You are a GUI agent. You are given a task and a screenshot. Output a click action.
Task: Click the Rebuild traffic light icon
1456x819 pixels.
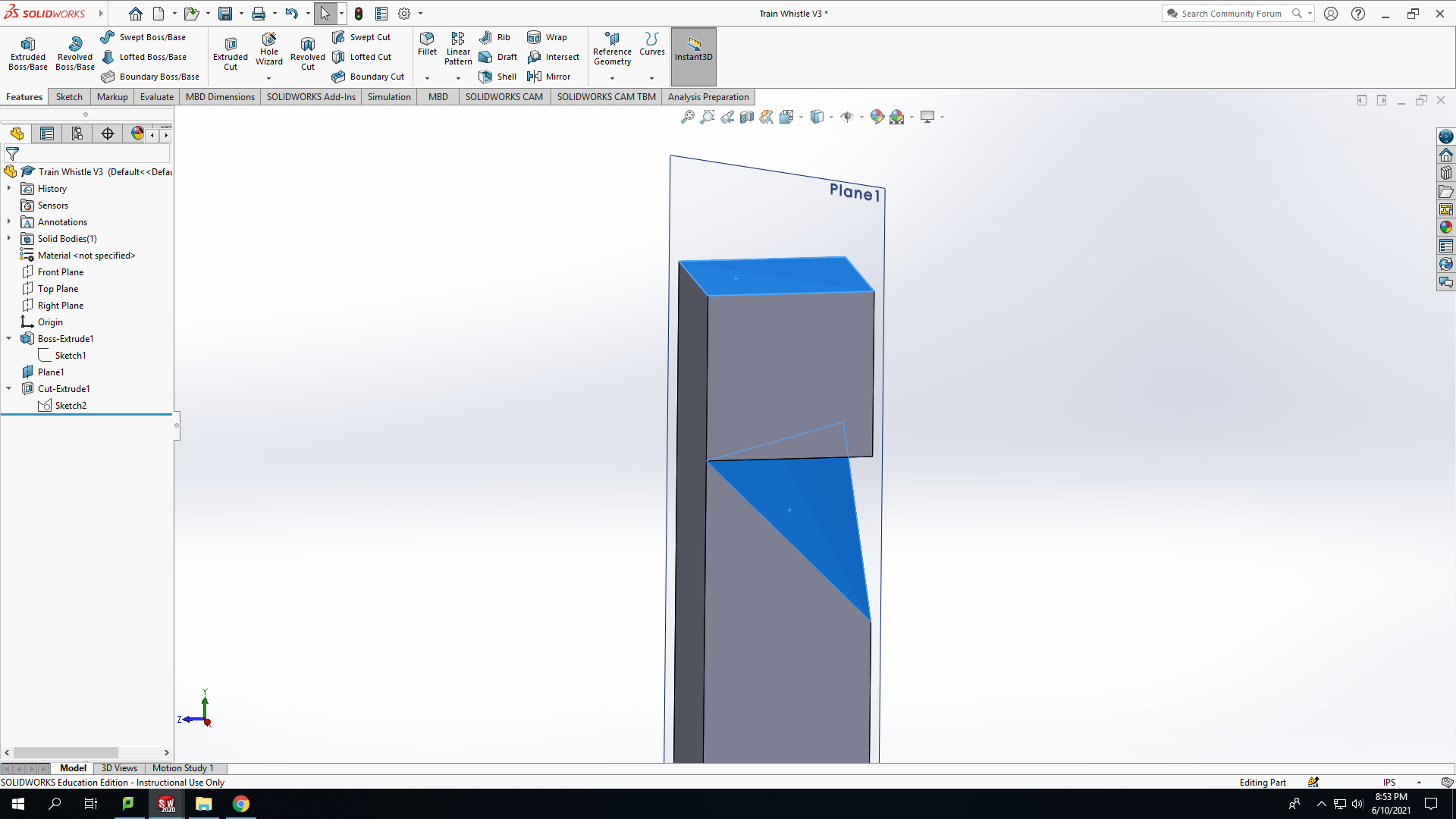359,14
